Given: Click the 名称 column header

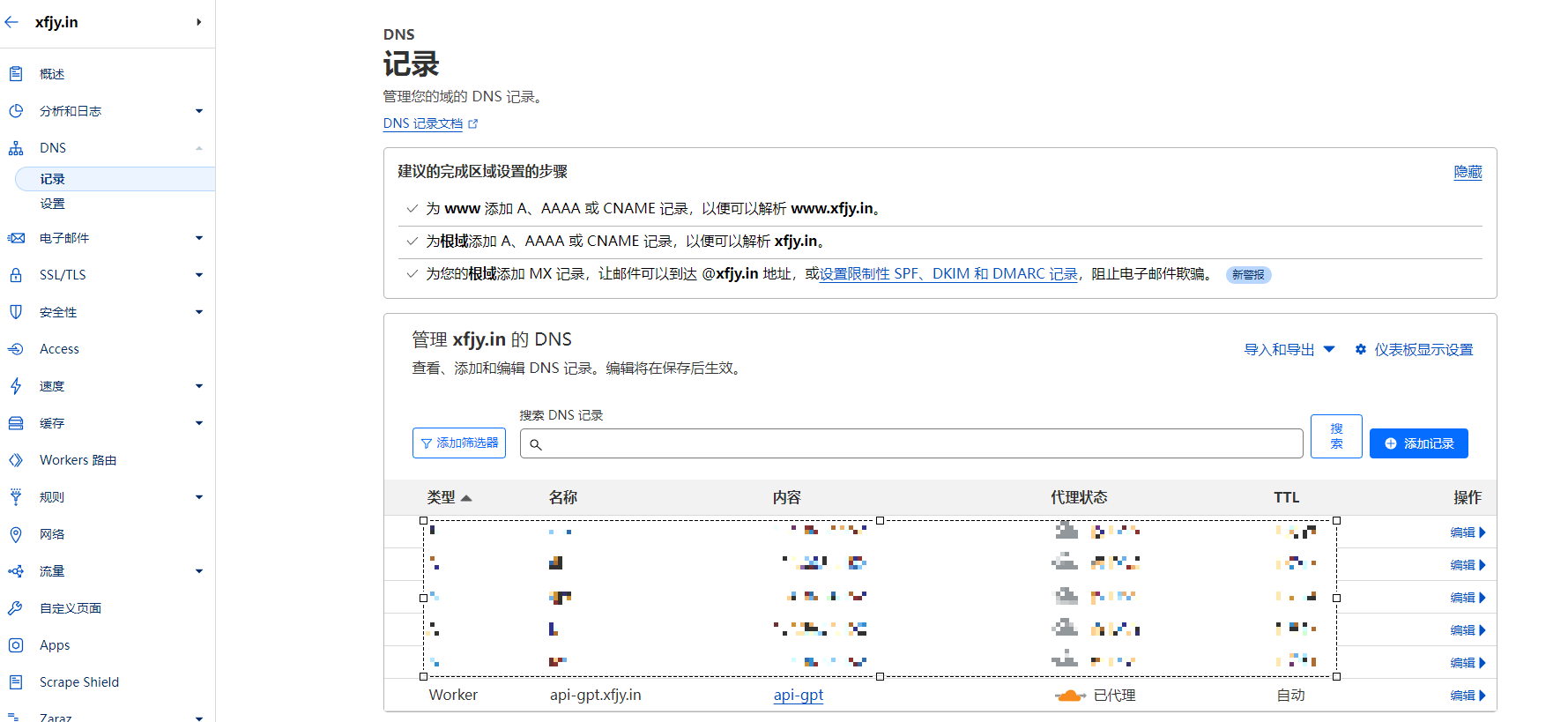Looking at the screenshot, I should tap(563, 497).
